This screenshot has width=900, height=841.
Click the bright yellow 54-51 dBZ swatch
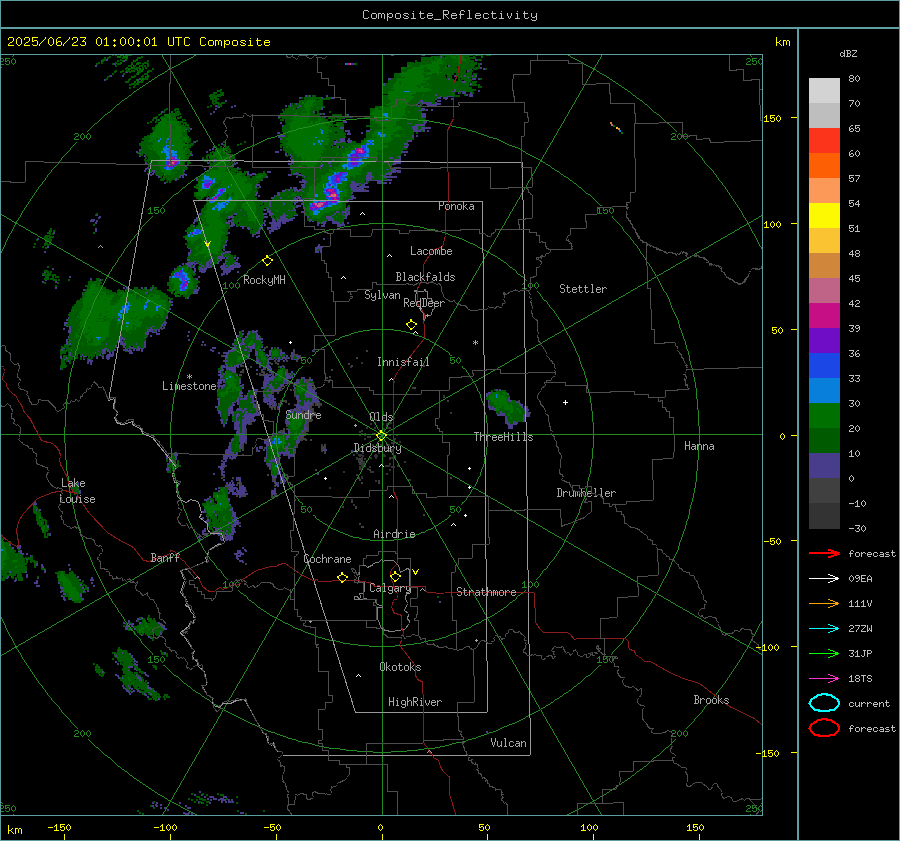(x=824, y=215)
